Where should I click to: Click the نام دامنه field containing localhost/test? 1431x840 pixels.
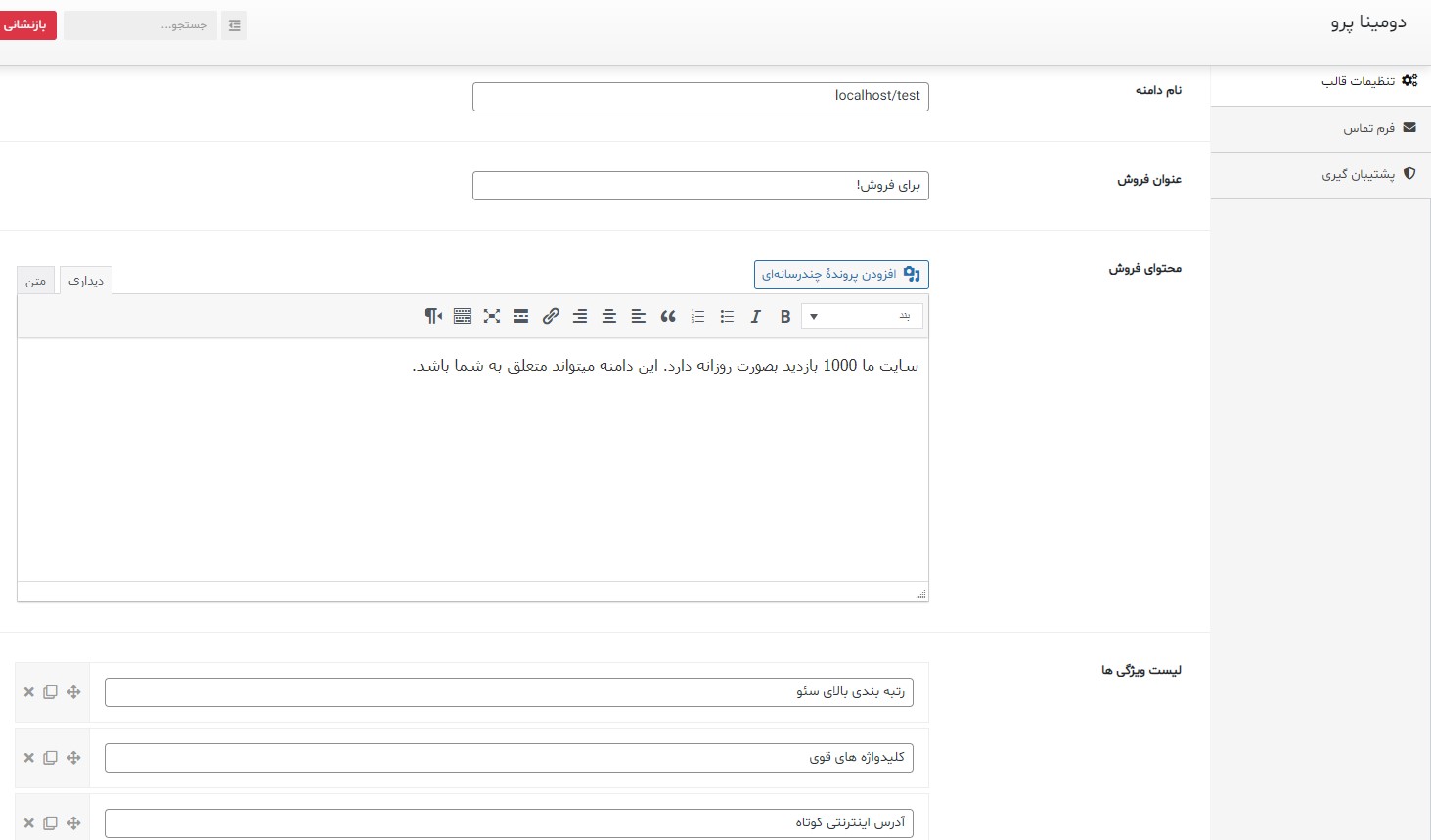(x=700, y=96)
